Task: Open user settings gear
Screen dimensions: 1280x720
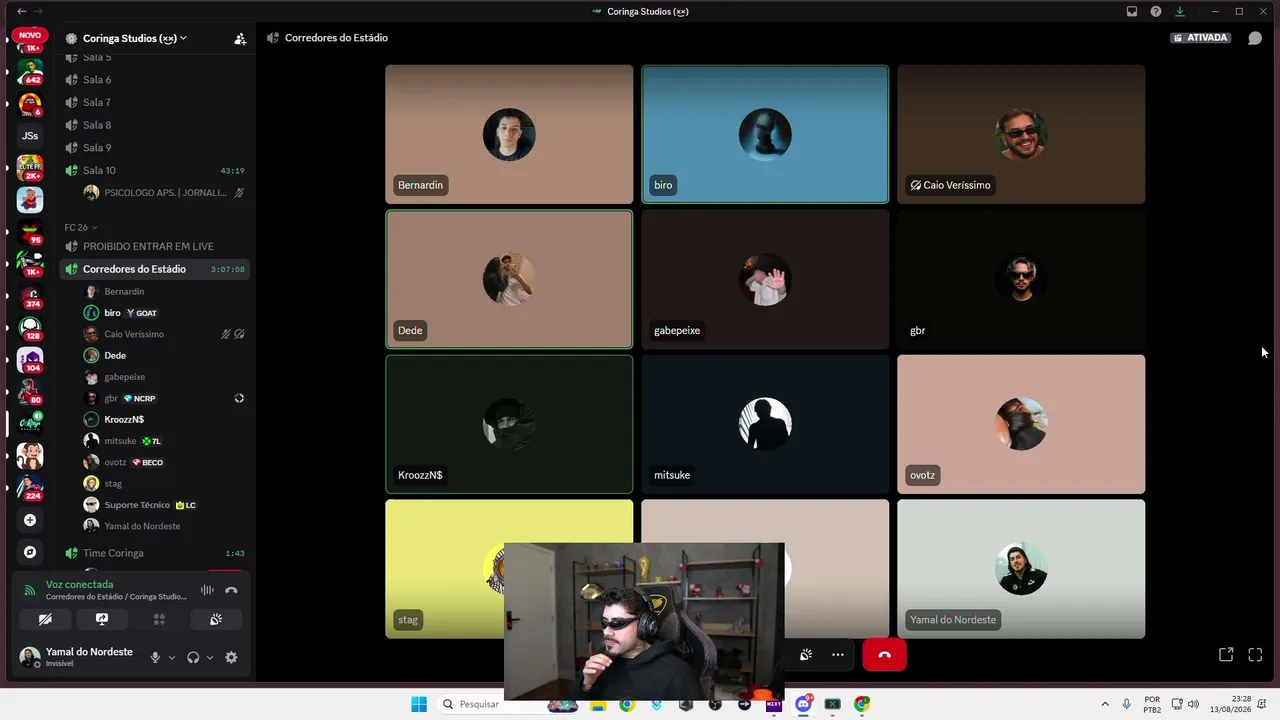Action: (231, 658)
